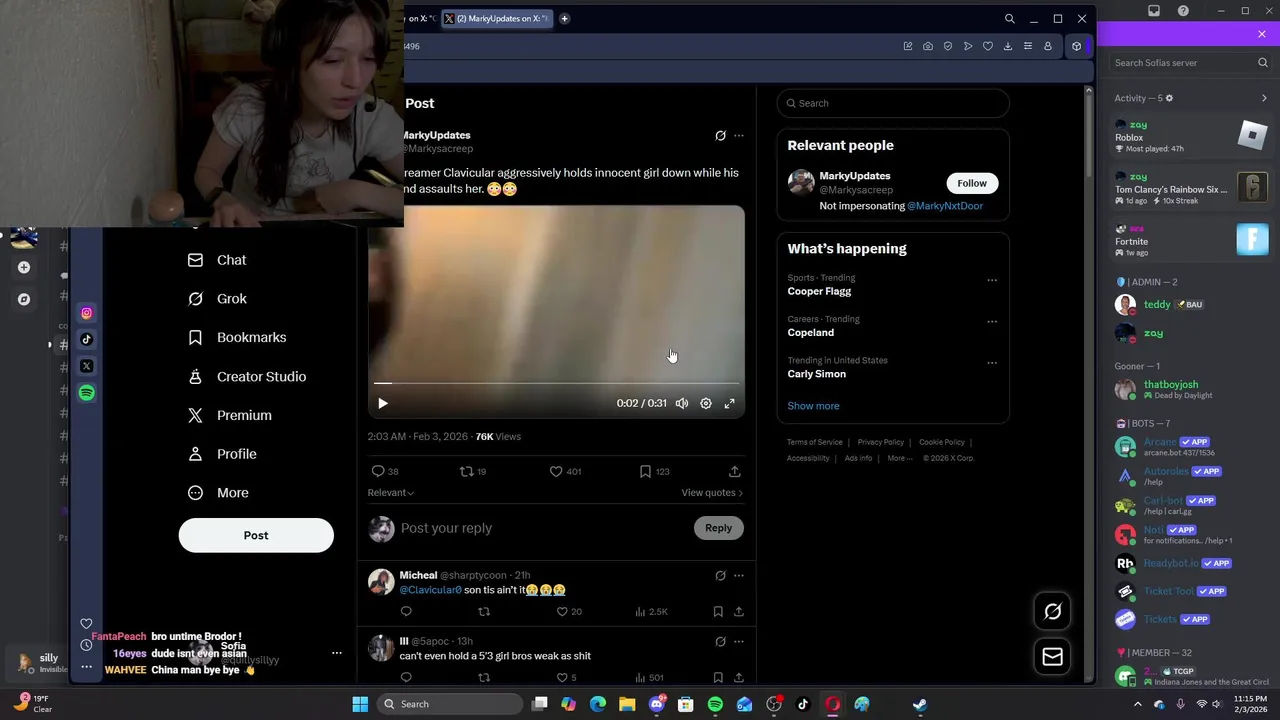Enter fullscreen on the video player
Screen dimensions: 1280x720
click(x=730, y=403)
